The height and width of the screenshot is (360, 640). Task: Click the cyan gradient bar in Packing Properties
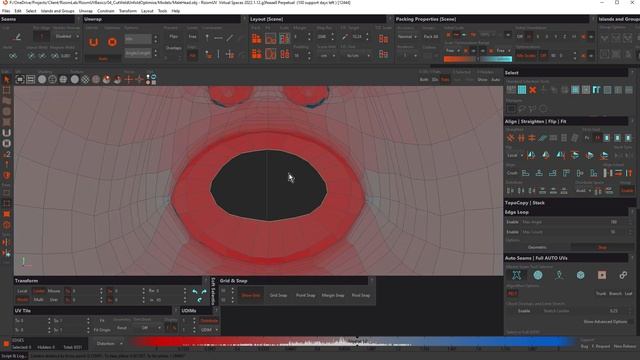tap(496, 59)
